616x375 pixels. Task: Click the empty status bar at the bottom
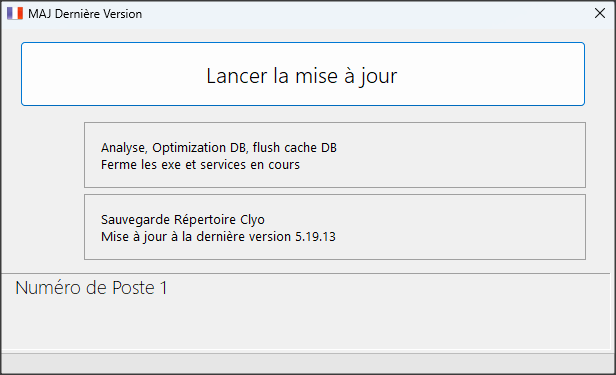[x=308, y=363]
